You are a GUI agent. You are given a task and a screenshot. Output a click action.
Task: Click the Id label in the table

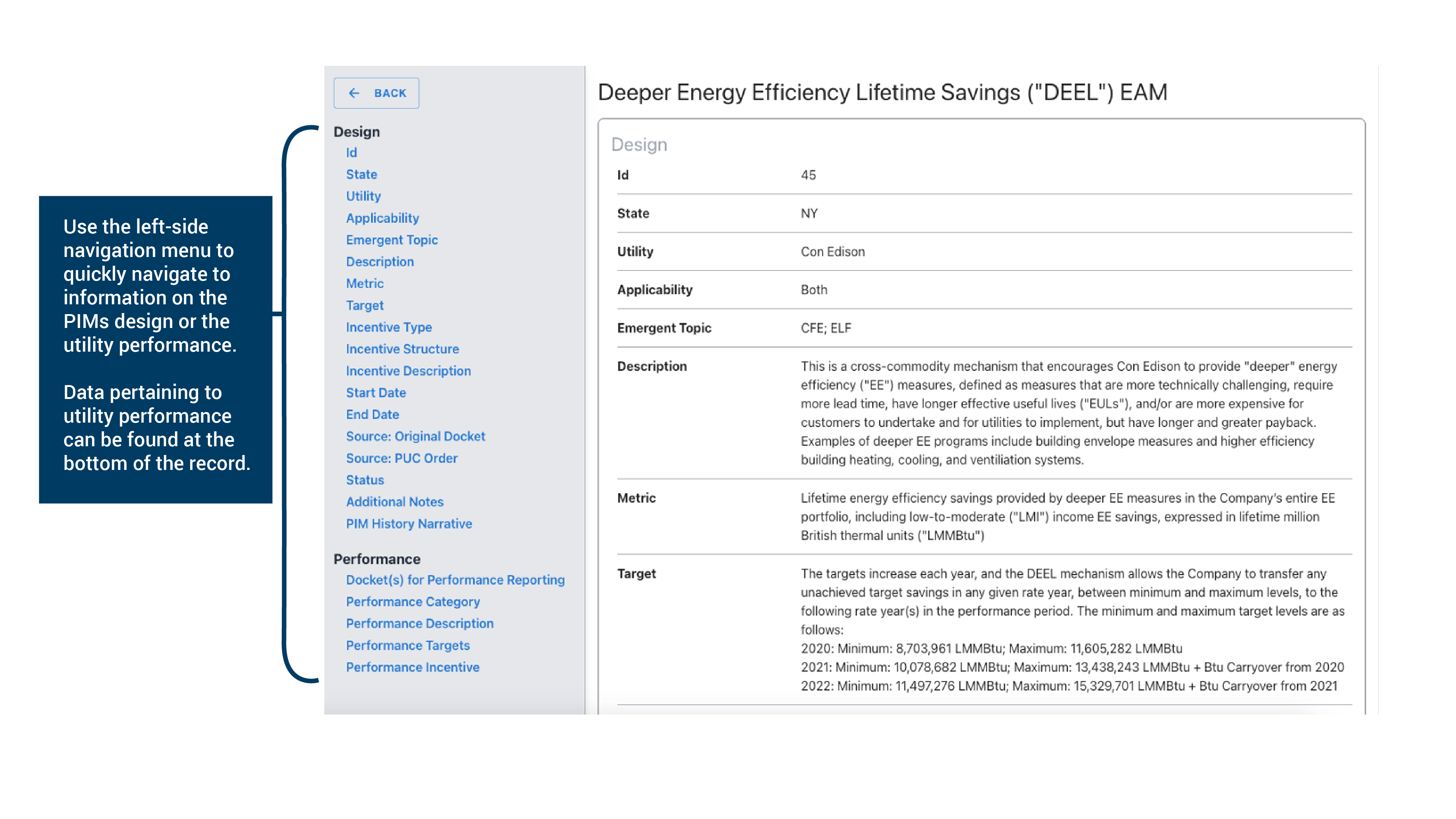pos(623,175)
